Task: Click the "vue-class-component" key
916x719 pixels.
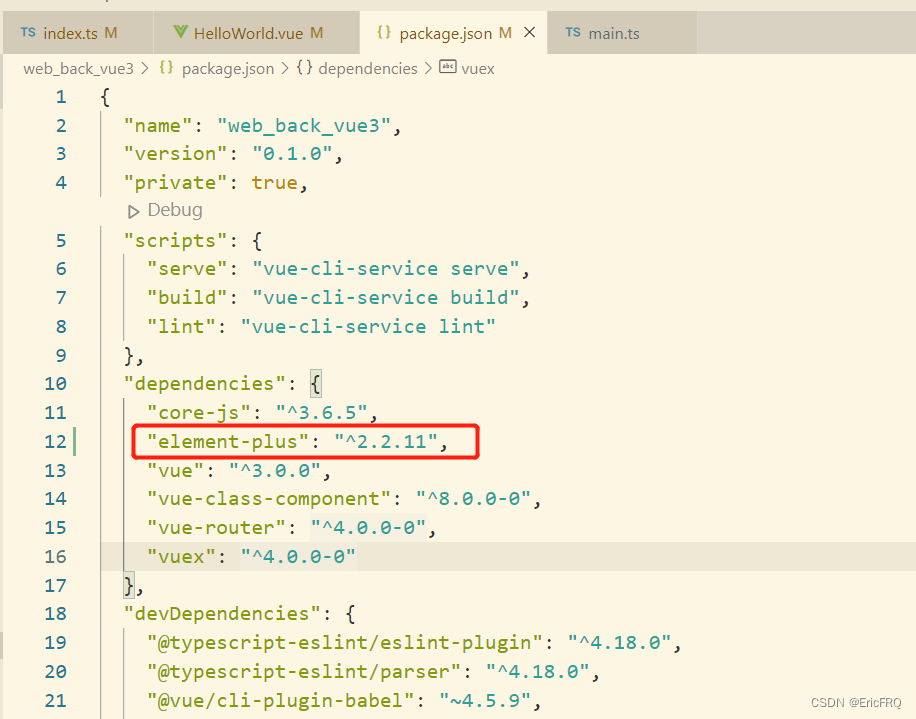Action: [x=269, y=499]
